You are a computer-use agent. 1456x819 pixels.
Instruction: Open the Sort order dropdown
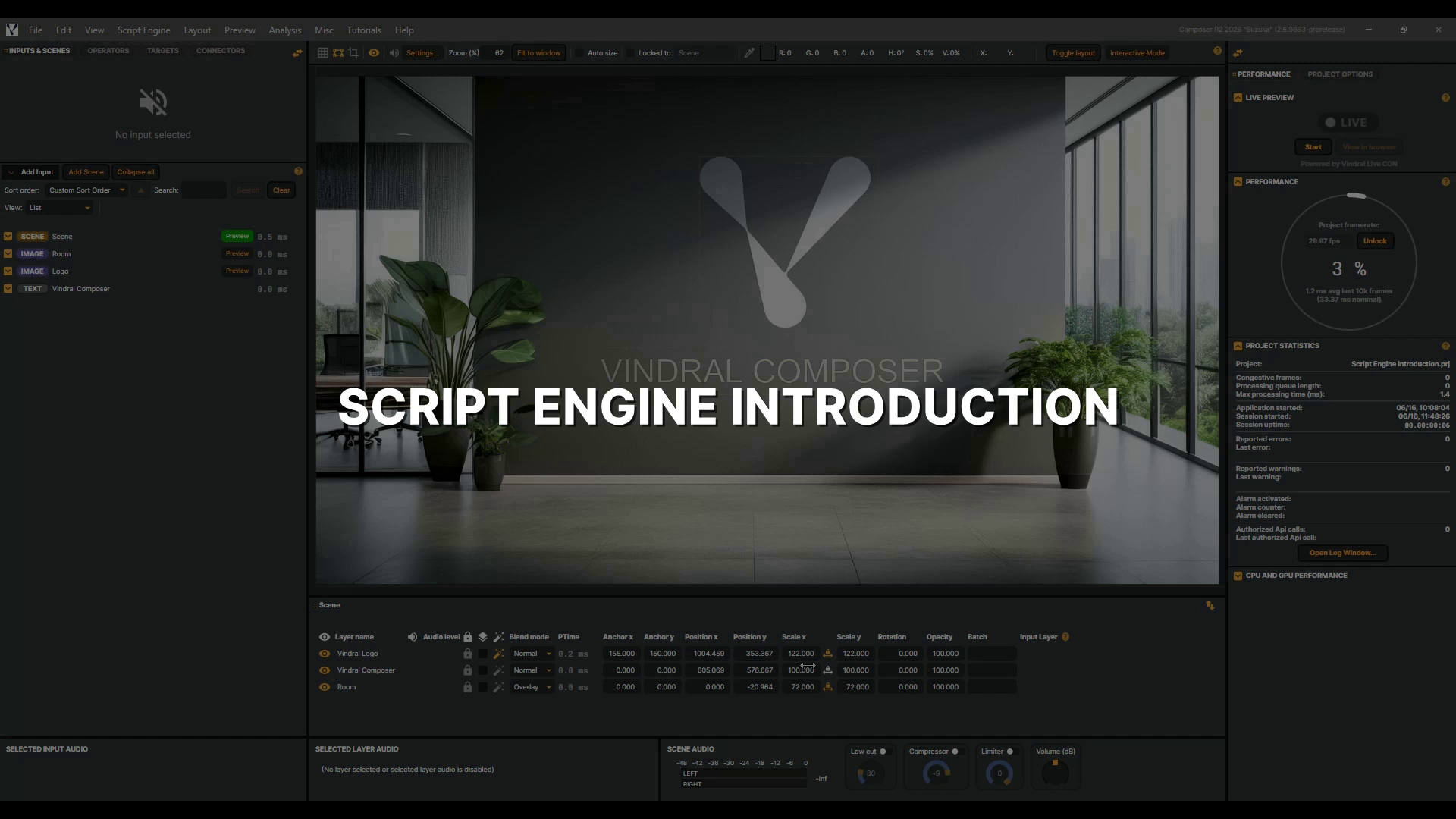(86, 190)
